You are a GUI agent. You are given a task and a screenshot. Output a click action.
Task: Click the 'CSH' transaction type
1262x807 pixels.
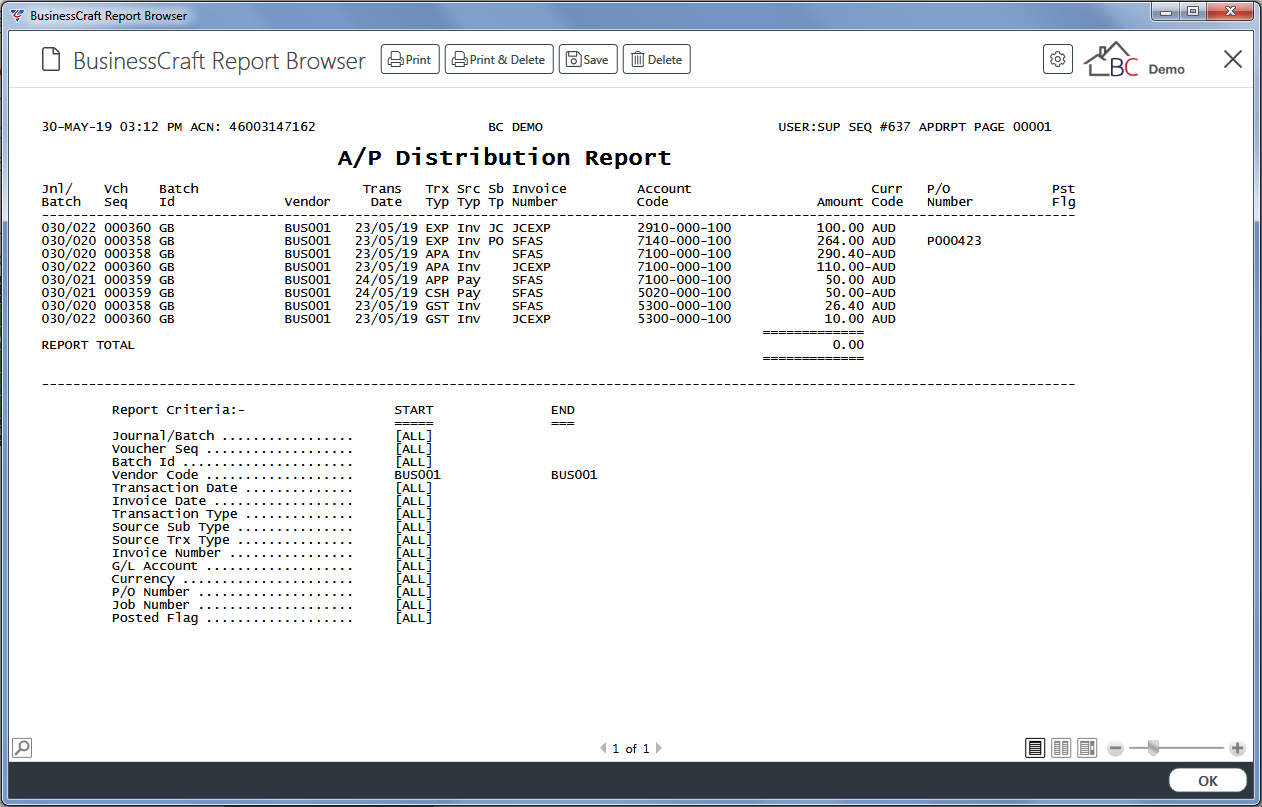point(437,293)
